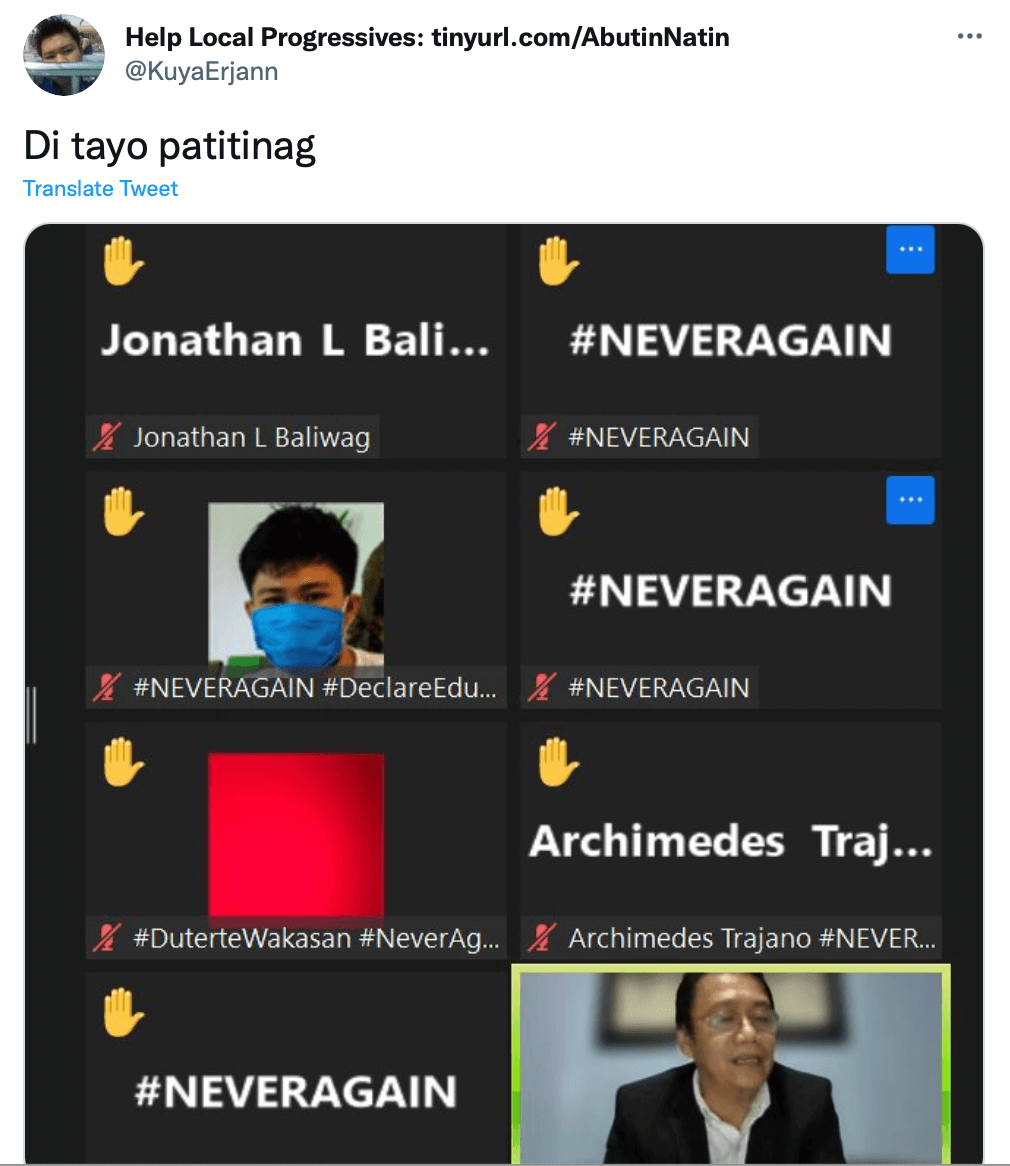1010x1166 pixels.
Task: Toggle the muted mic beside #DuterteWakasan label
Action: [x=106, y=938]
